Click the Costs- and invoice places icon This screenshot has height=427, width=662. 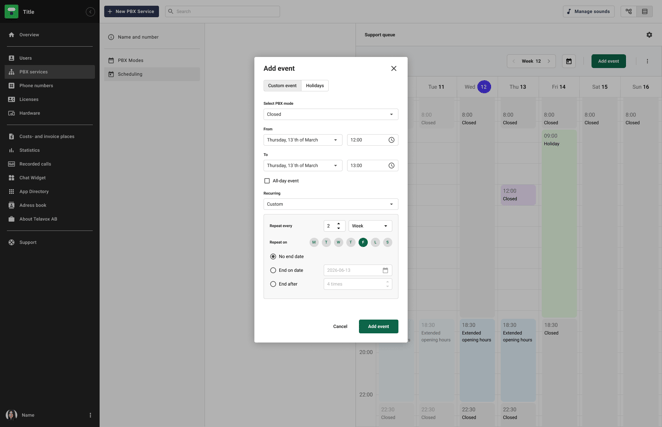tap(11, 136)
